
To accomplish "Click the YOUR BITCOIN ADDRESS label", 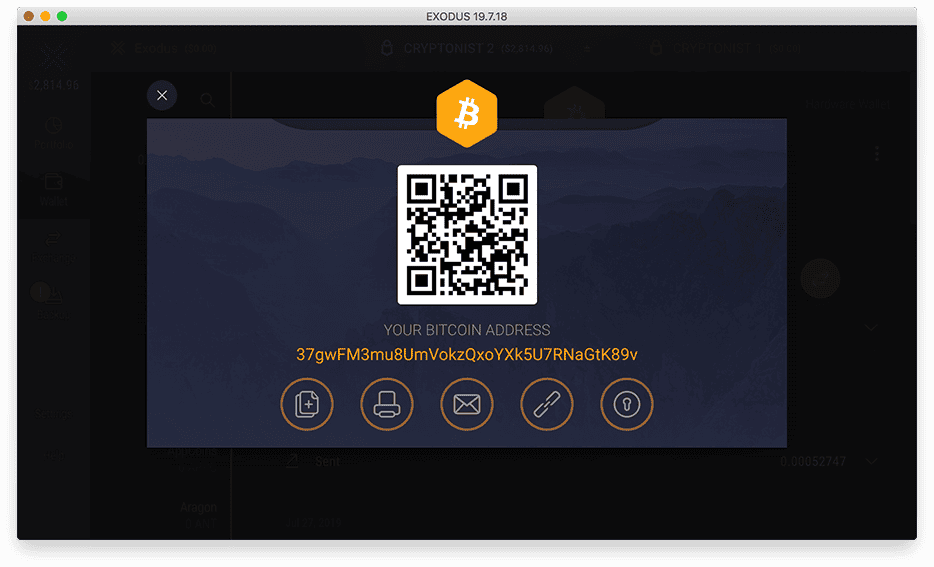I will [x=467, y=330].
